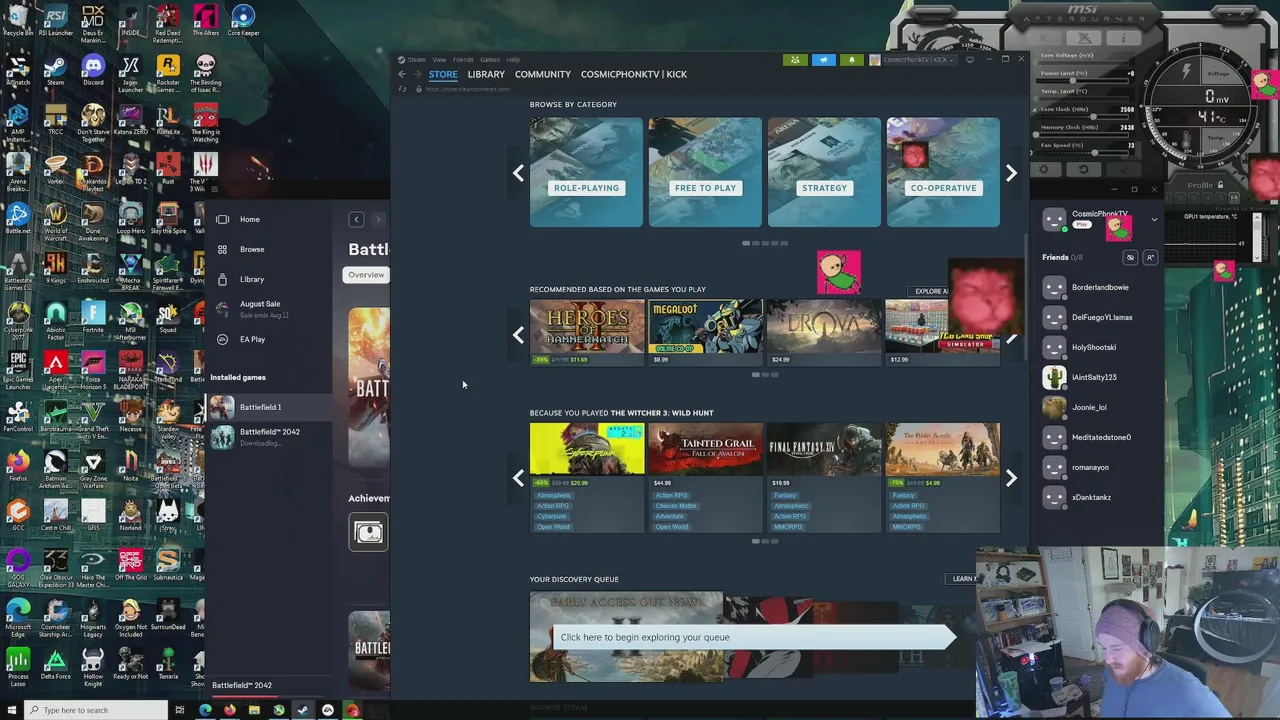Open Steam announcements megaphone button
The height and width of the screenshot is (720, 1280).
pos(824,60)
